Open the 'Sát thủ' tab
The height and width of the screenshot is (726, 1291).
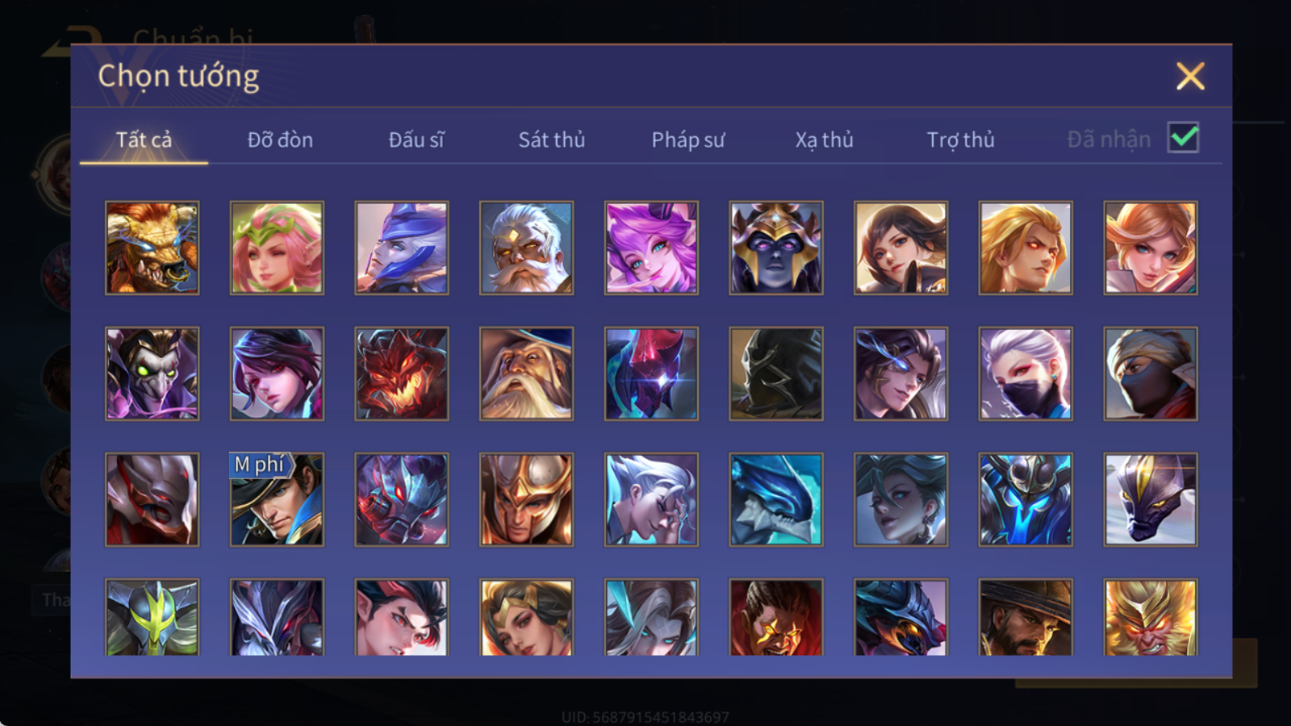551,140
